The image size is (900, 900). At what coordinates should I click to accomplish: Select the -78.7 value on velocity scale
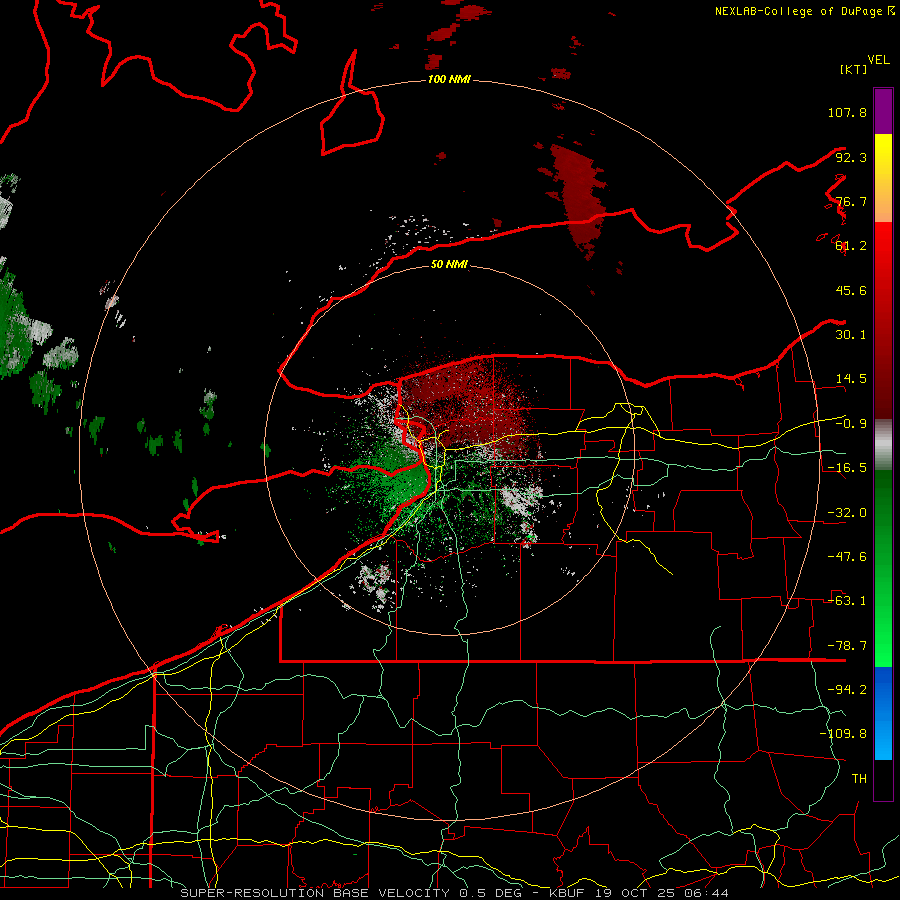pos(847,646)
